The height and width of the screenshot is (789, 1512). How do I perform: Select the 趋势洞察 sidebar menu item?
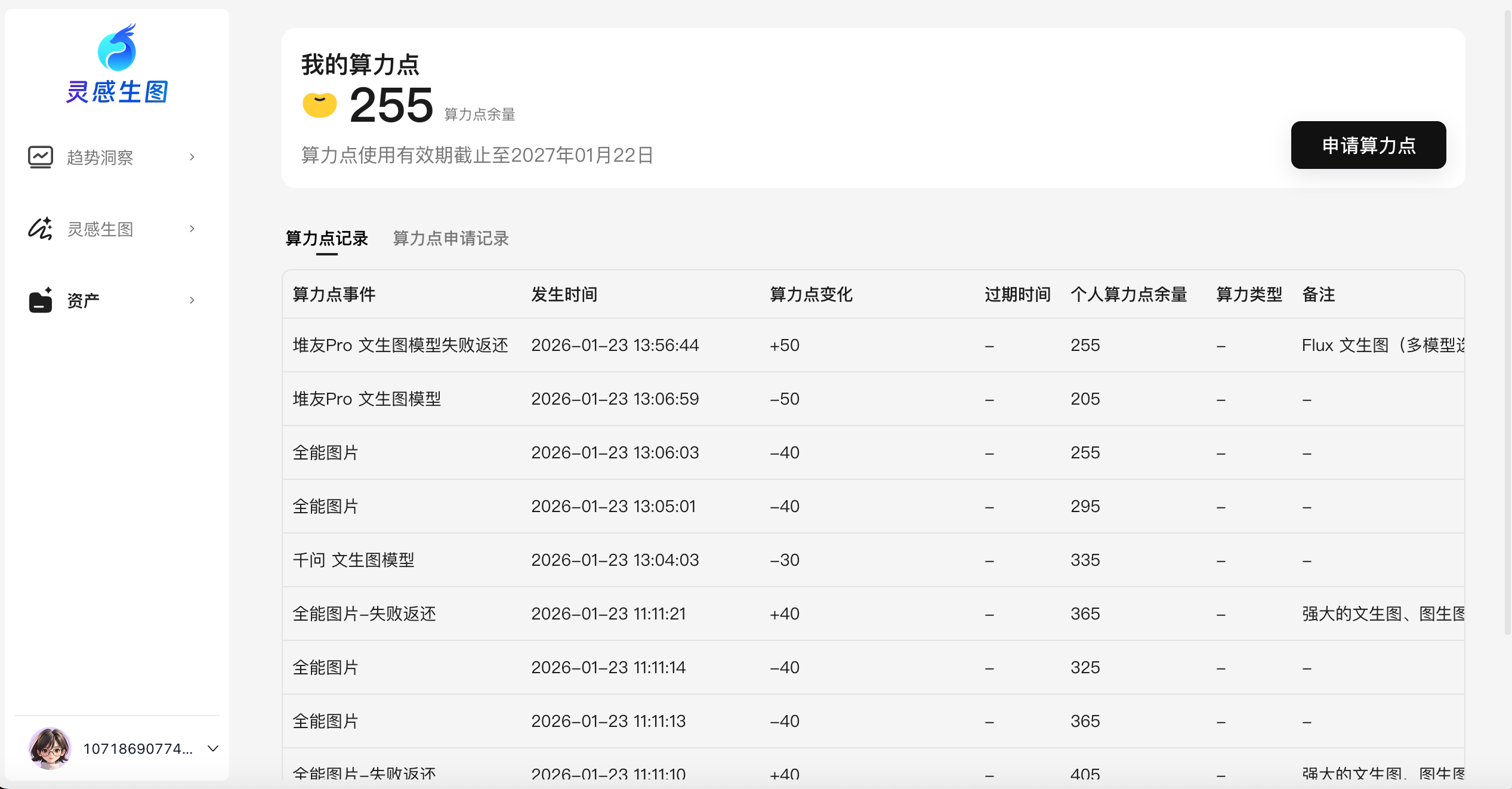[100, 157]
